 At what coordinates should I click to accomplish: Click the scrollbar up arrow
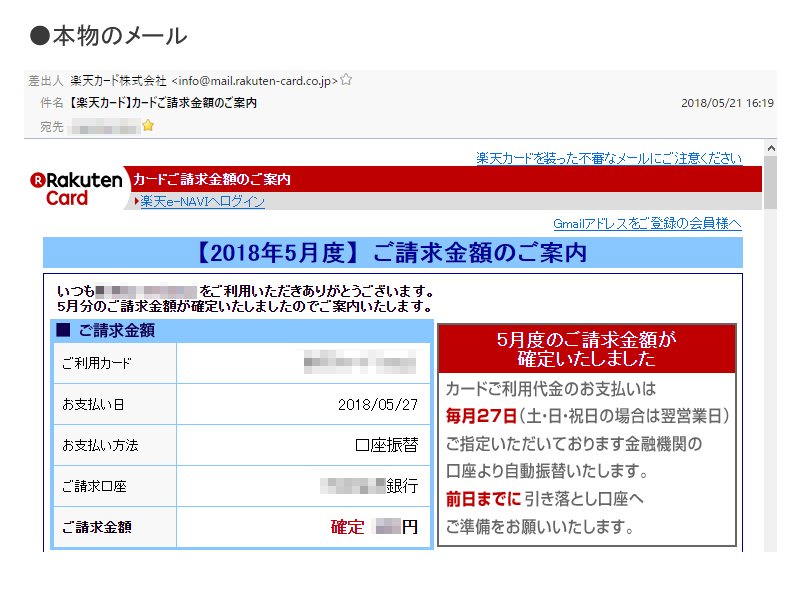tap(770, 148)
